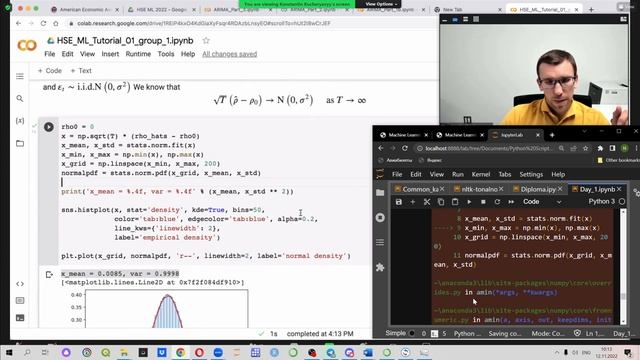Open Colab files folder sidebar icon
This screenshot has width=640, height=360.
click(20, 143)
